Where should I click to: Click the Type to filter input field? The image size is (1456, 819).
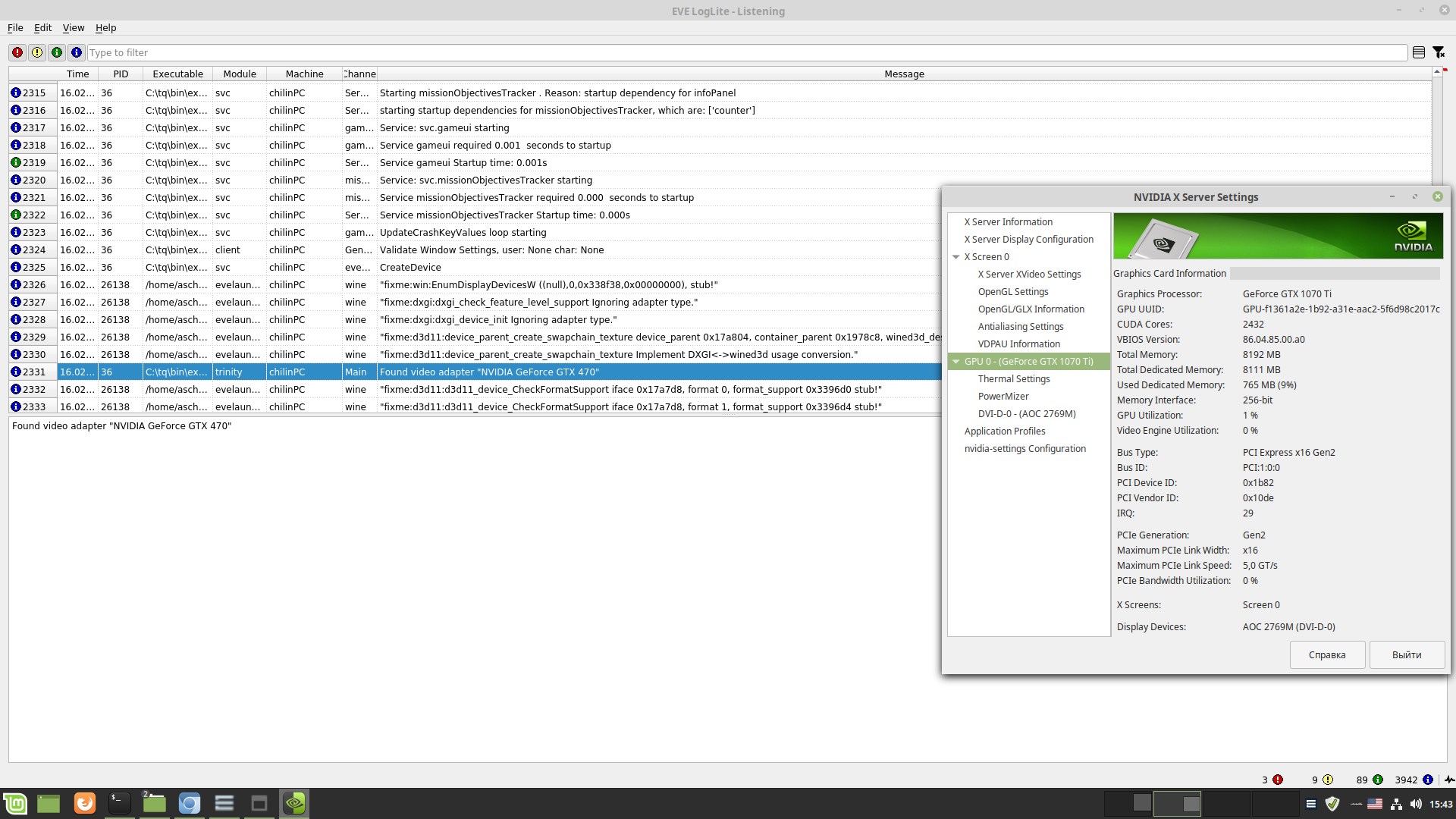747,52
